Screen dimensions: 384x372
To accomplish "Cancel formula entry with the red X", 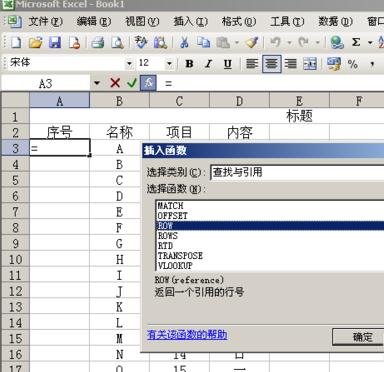I will [x=115, y=83].
